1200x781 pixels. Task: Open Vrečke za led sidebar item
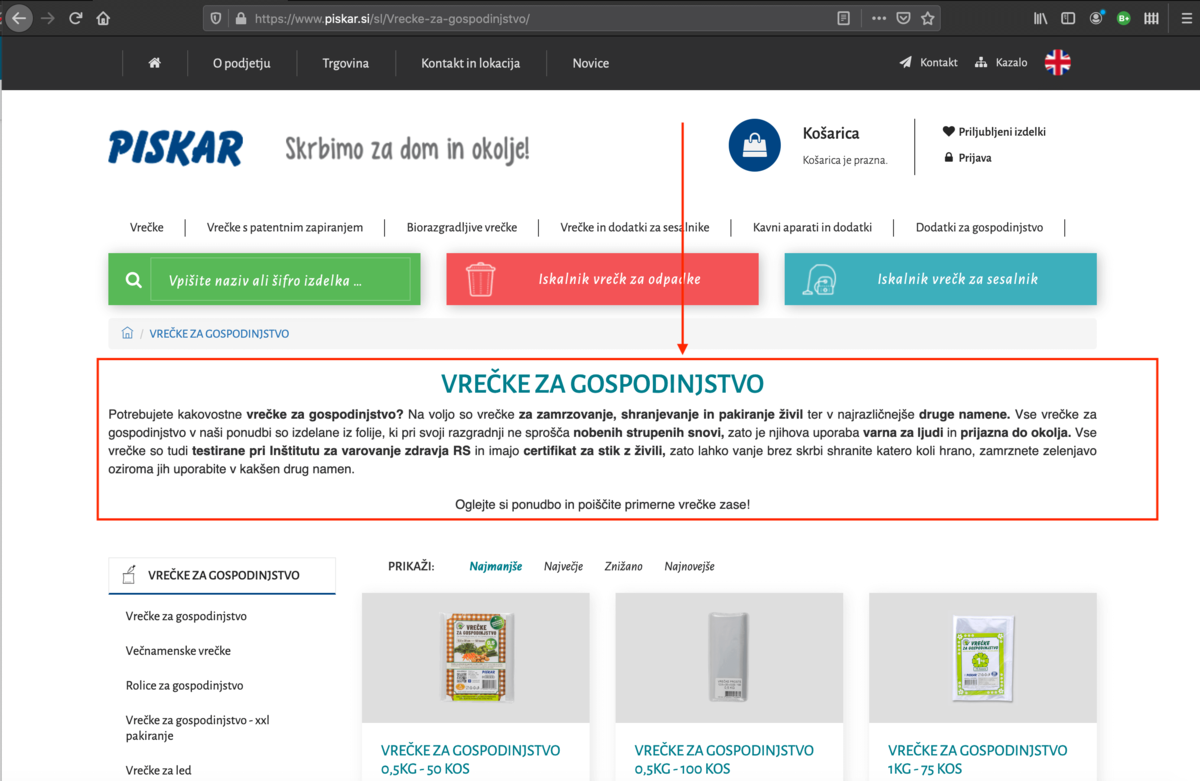(158, 770)
